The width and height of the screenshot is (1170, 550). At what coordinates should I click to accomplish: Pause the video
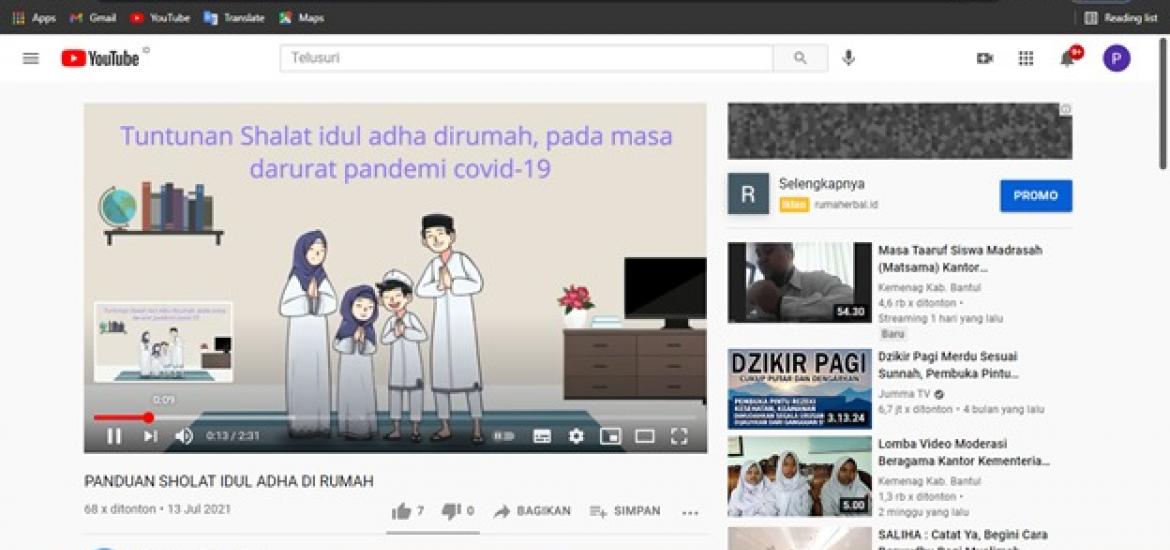click(x=114, y=436)
